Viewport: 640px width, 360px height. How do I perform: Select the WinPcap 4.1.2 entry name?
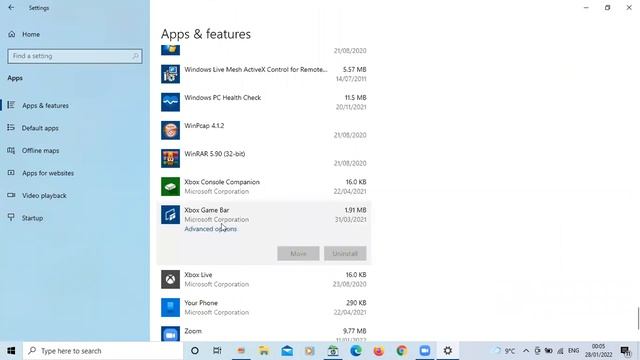tap(204, 126)
